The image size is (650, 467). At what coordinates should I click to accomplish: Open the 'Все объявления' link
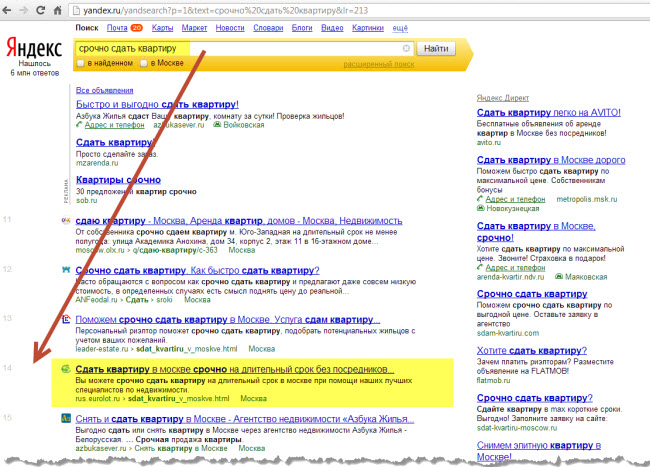pos(104,90)
